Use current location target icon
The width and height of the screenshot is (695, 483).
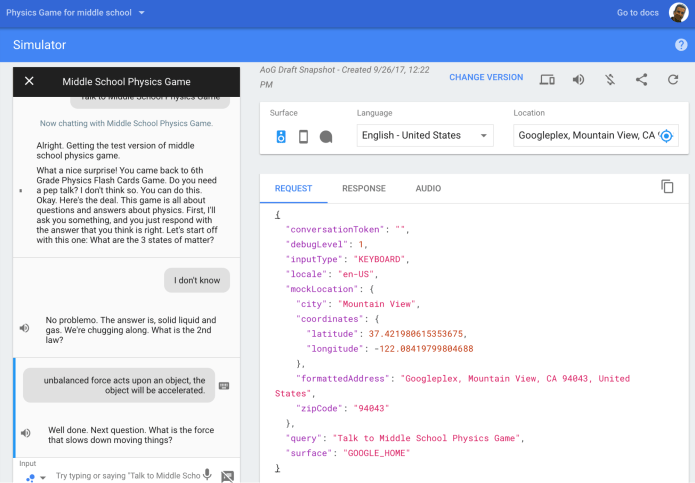pyautogui.click(x=667, y=136)
